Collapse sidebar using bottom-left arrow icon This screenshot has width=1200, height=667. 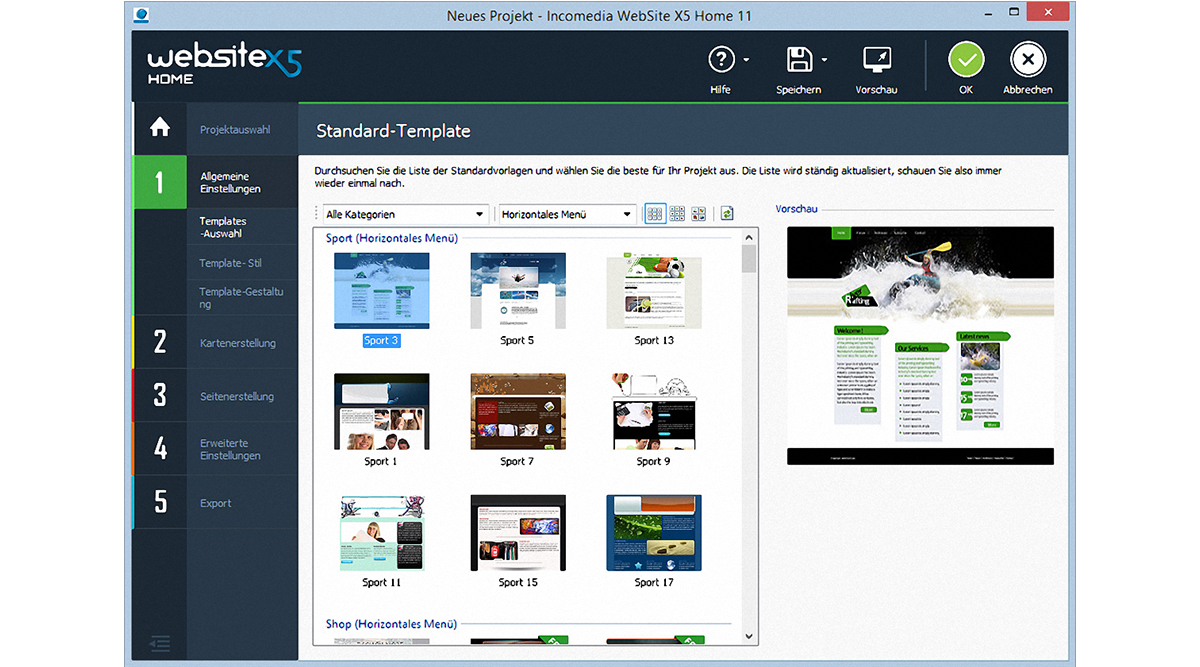(x=160, y=644)
